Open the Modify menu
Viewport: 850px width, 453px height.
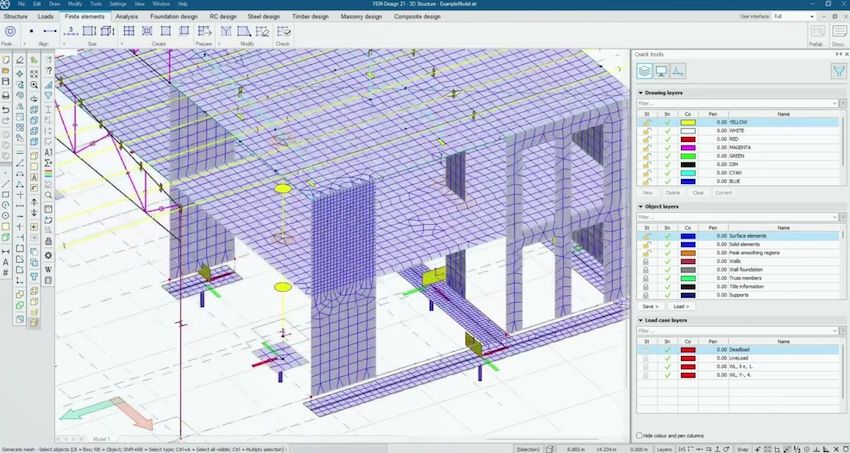click(75, 4)
